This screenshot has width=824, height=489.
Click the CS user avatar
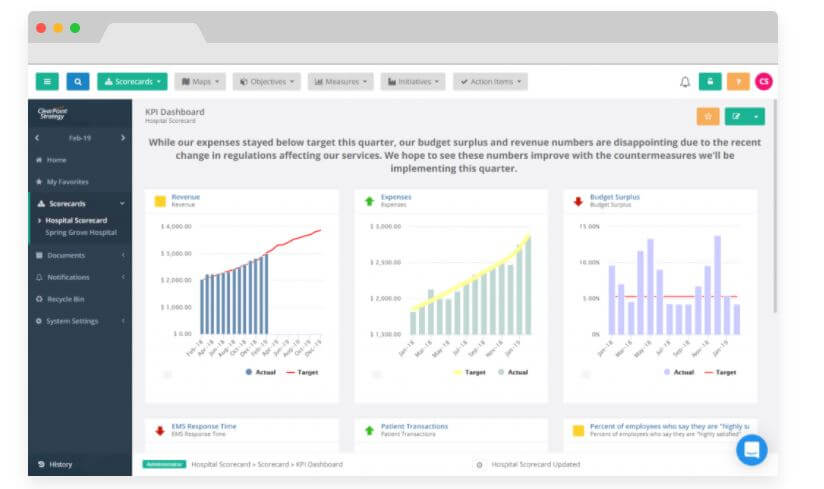763,82
